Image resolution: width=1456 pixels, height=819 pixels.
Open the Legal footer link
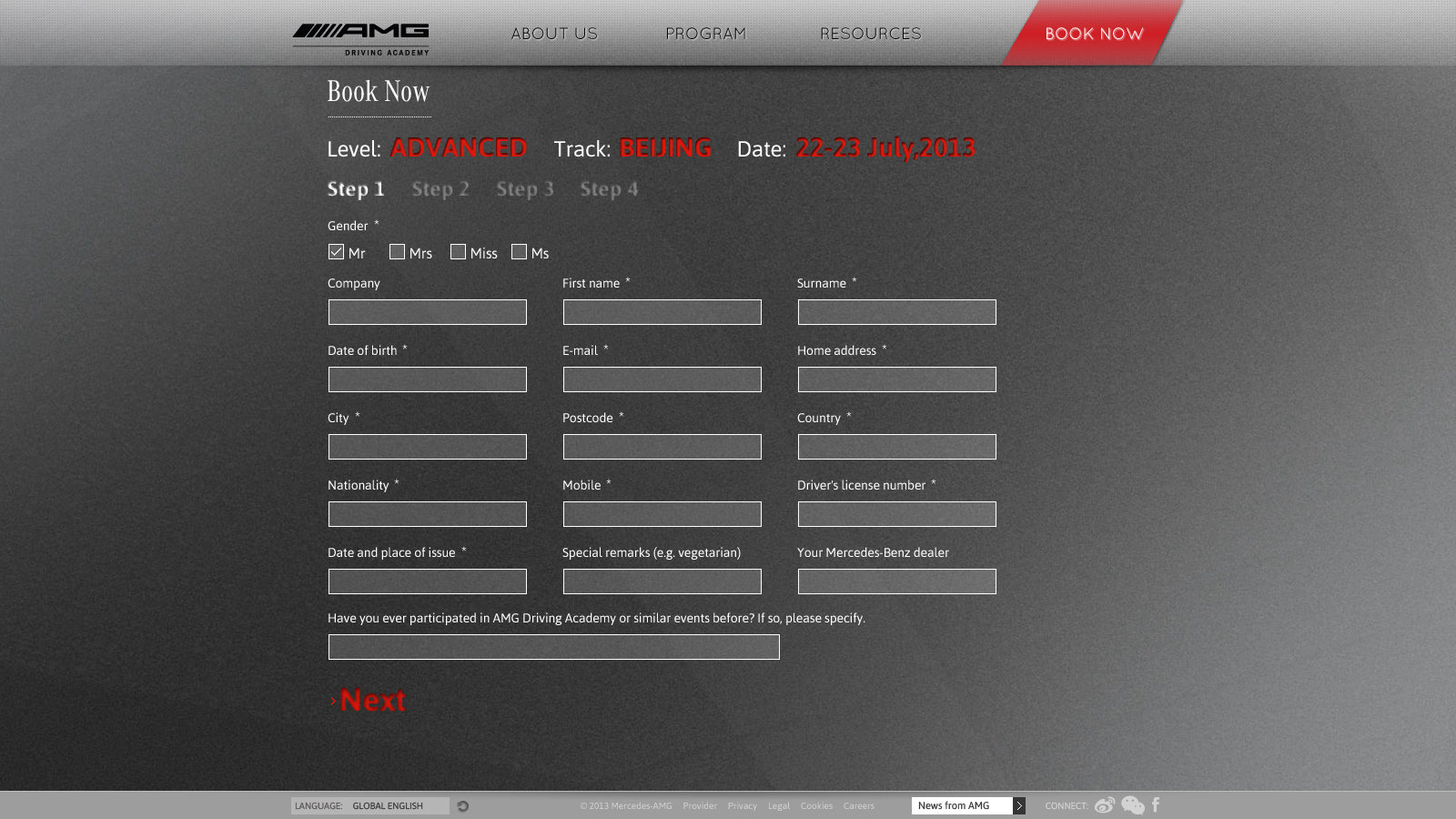(779, 806)
